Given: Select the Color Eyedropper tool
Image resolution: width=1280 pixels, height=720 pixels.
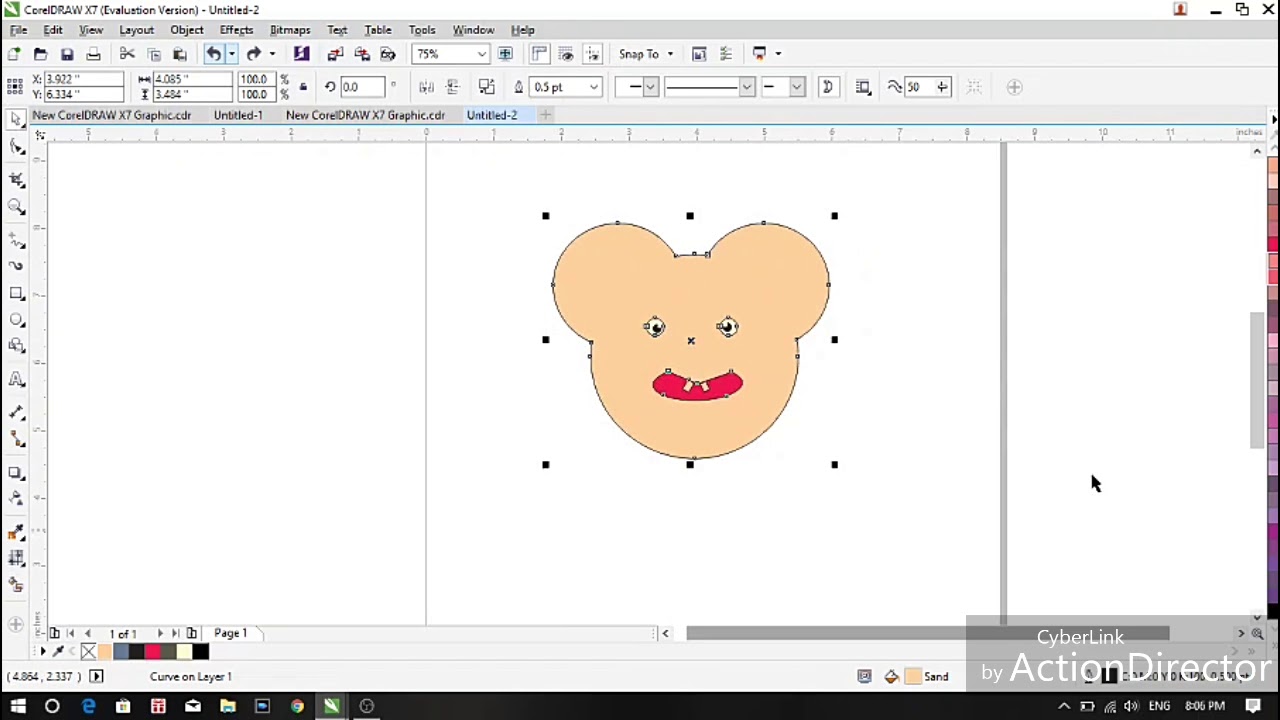Looking at the screenshot, I should 16,532.
